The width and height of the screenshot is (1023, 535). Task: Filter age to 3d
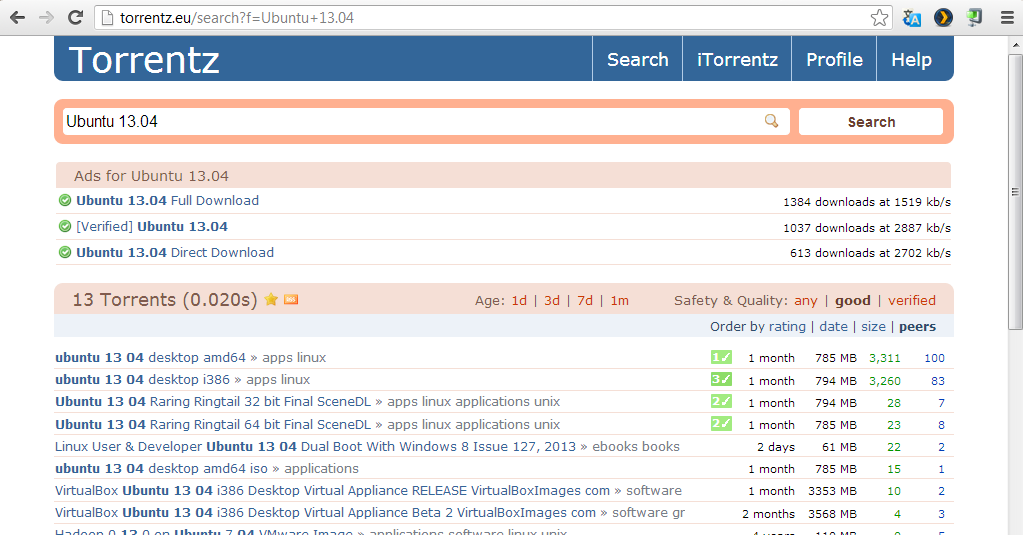point(552,300)
